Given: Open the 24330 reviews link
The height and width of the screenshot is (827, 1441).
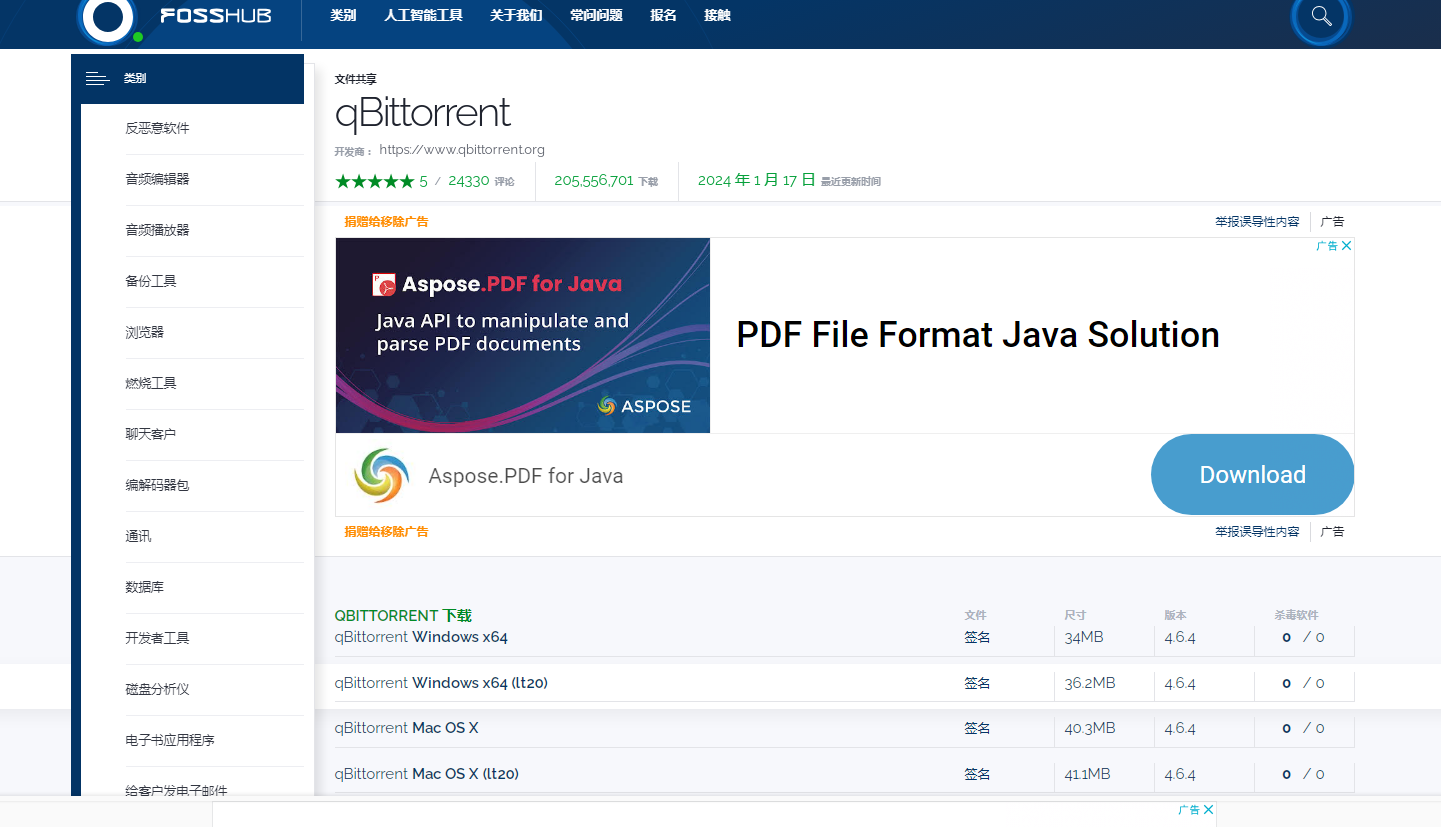Looking at the screenshot, I should (469, 181).
